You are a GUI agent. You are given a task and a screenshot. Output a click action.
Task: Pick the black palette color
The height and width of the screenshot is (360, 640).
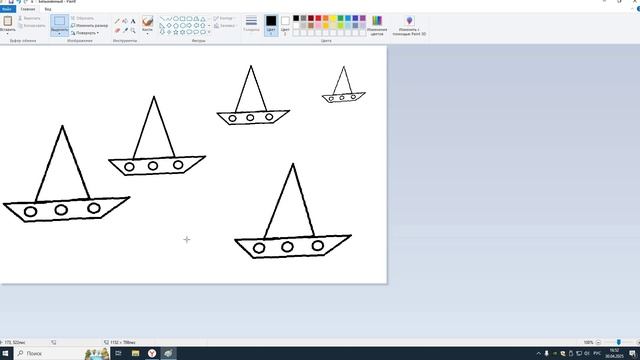tap(296, 18)
